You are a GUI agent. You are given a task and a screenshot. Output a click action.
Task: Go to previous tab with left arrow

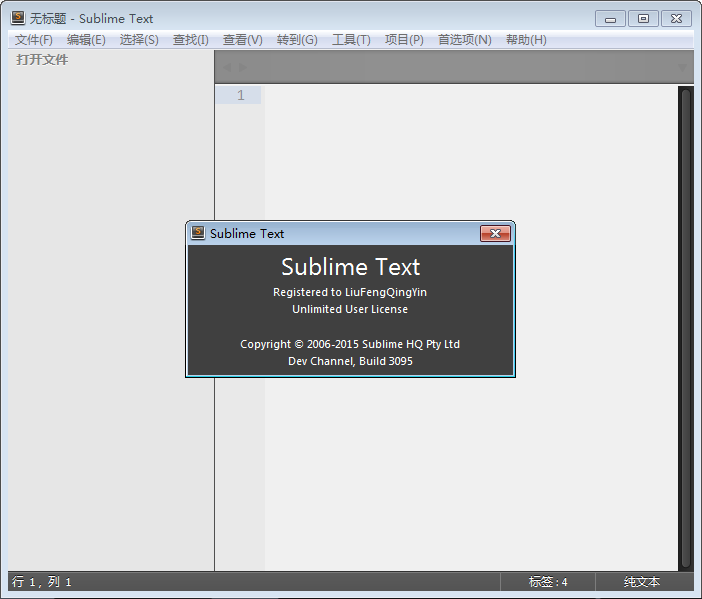(227, 67)
